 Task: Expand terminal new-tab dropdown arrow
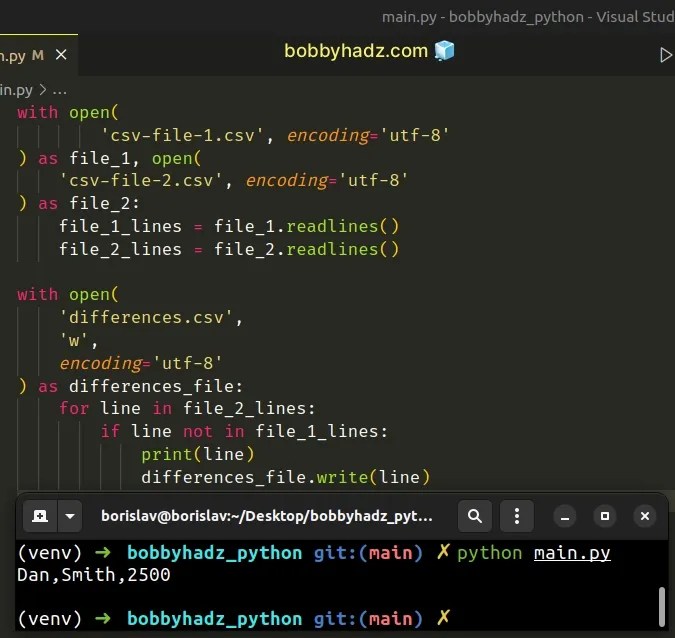[70, 516]
